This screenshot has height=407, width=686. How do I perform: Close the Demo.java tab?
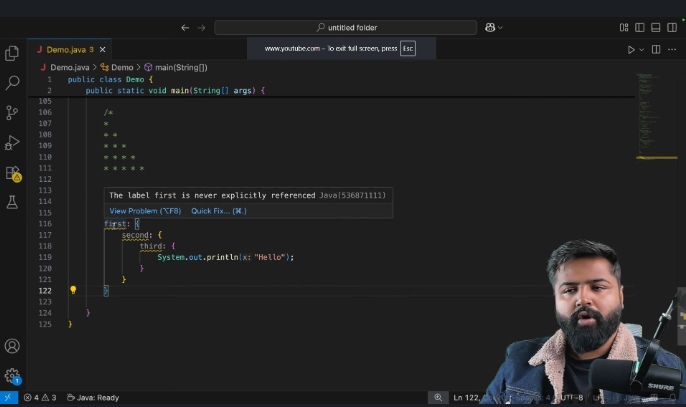pos(102,50)
